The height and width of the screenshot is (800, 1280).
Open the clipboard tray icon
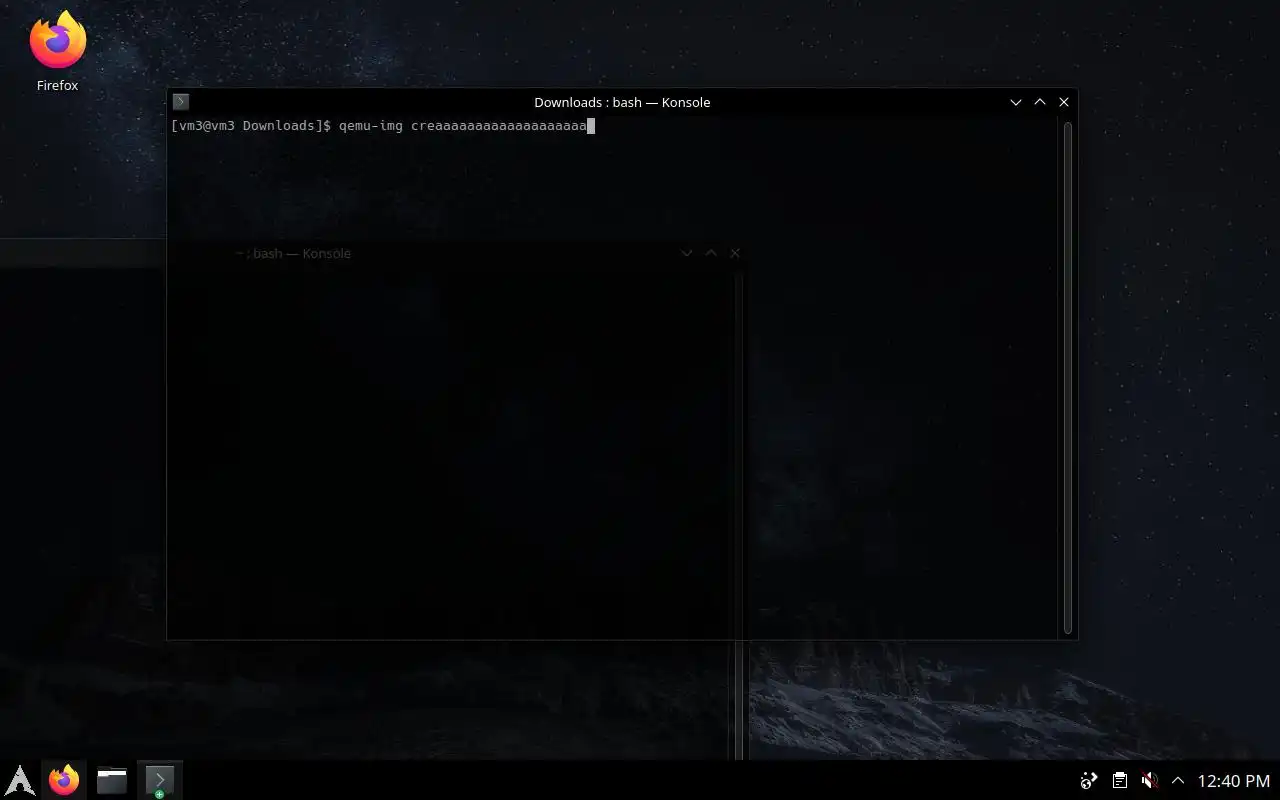tap(1120, 780)
